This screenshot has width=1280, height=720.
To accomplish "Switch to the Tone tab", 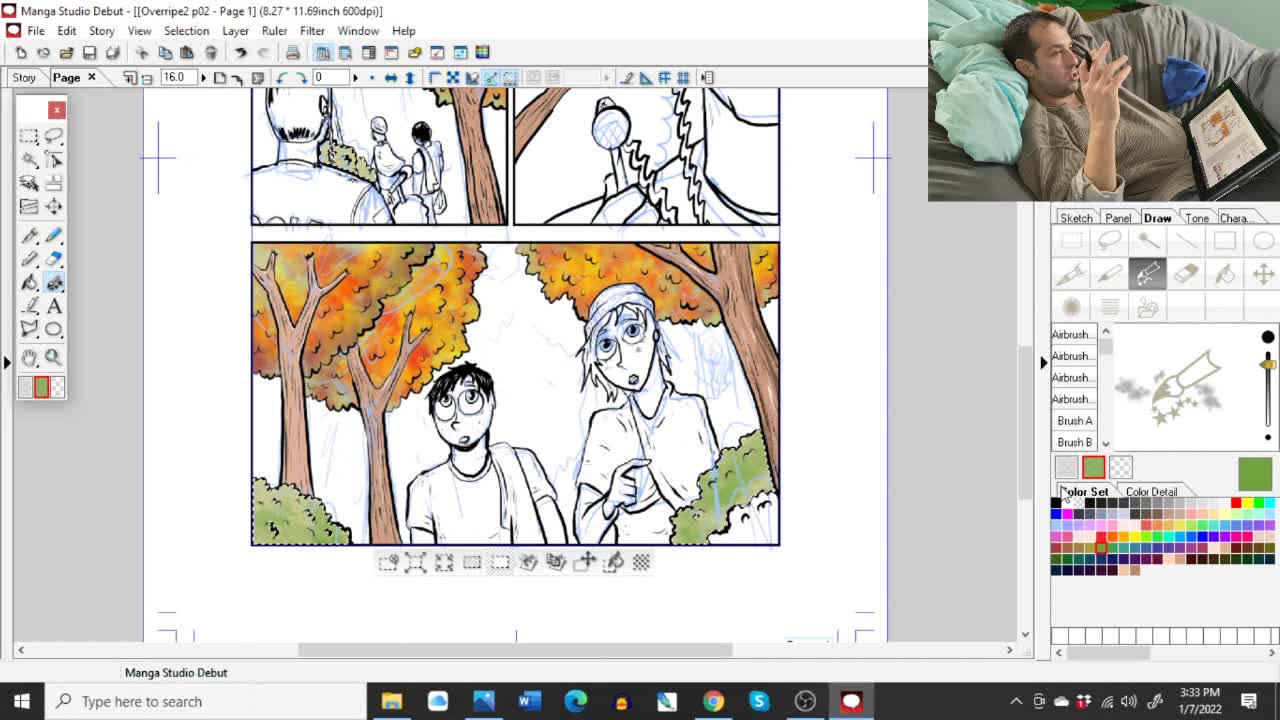I will point(1197,218).
